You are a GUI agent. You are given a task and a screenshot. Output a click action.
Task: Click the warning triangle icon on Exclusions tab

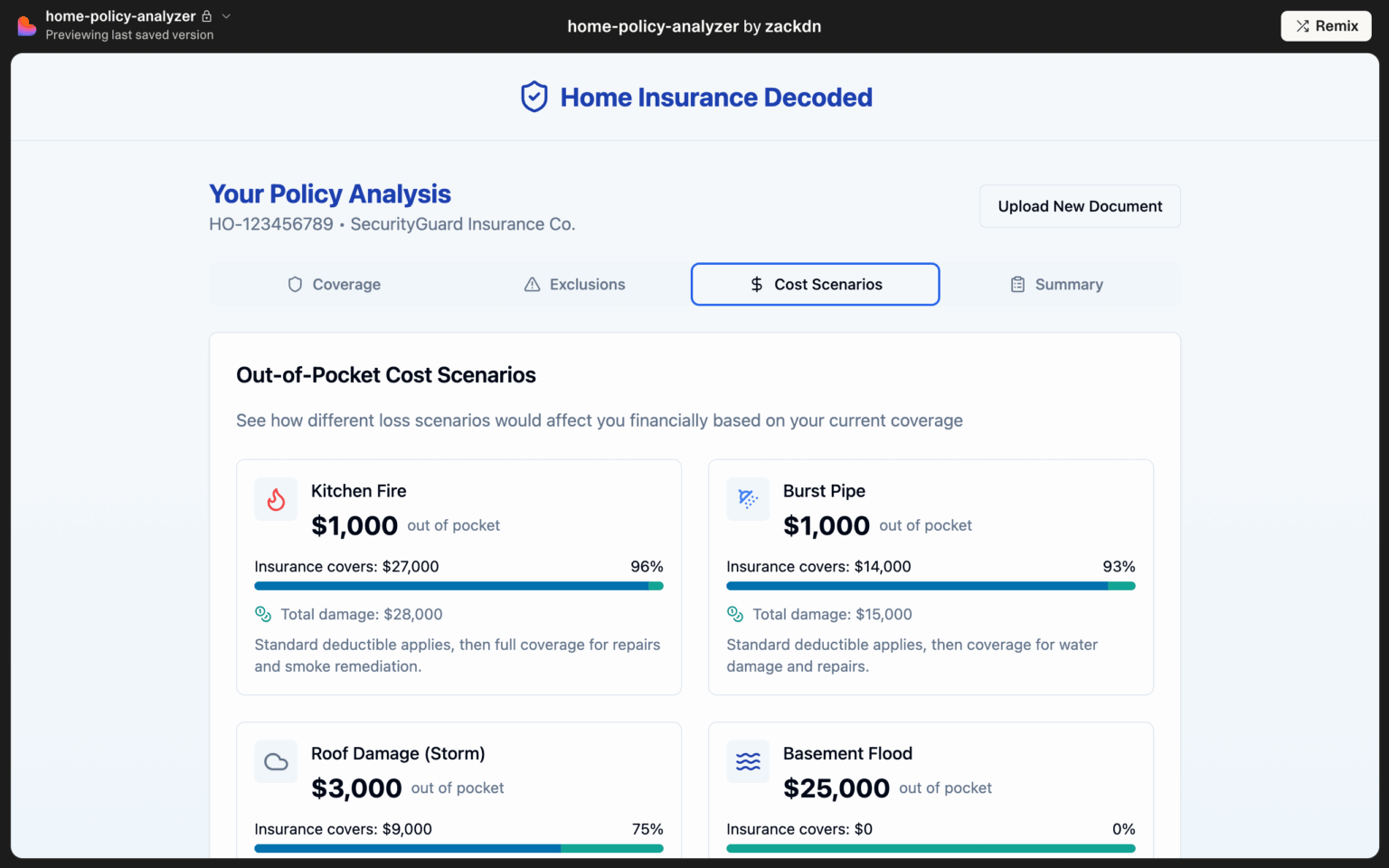click(x=530, y=284)
